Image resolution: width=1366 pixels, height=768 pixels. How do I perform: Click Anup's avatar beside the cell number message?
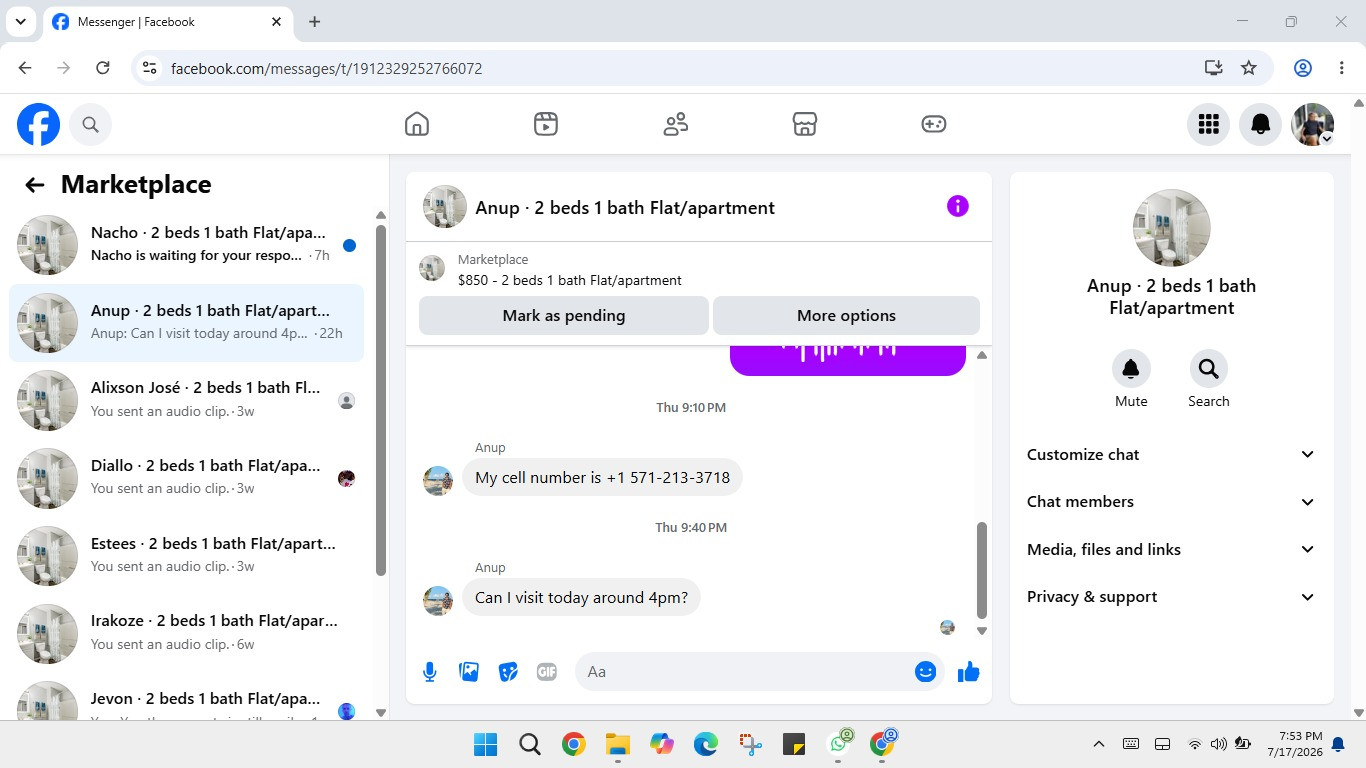click(438, 481)
